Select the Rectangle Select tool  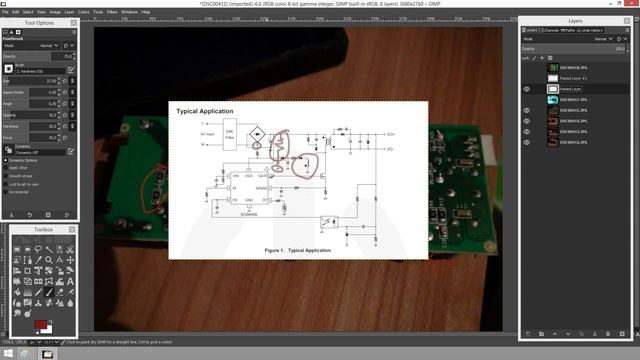pyautogui.click(x=17, y=249)
